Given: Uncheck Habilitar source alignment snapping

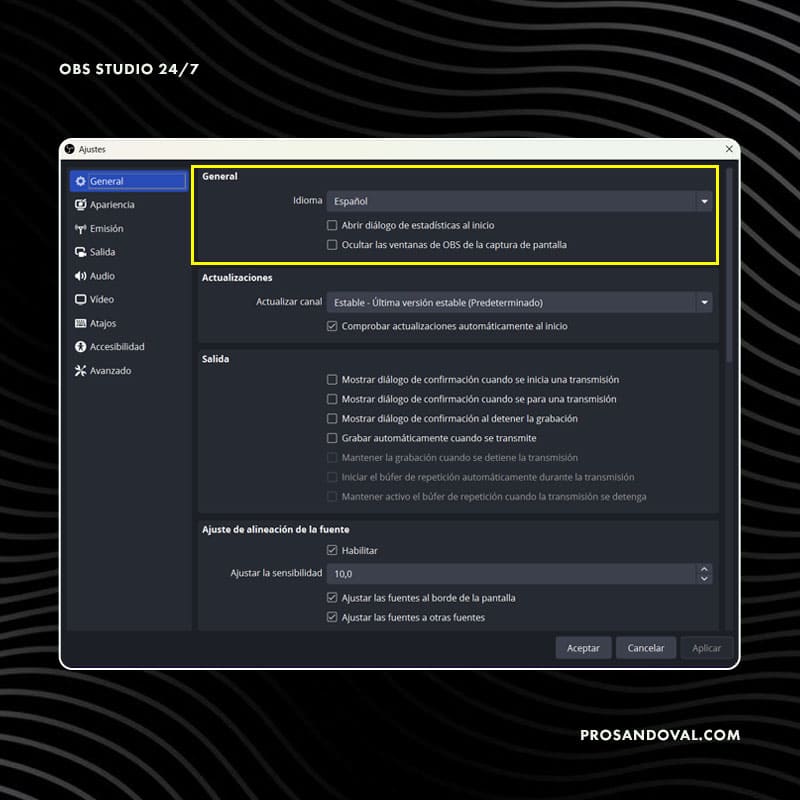Looking at the screenshot, I should tap(332, 551).
